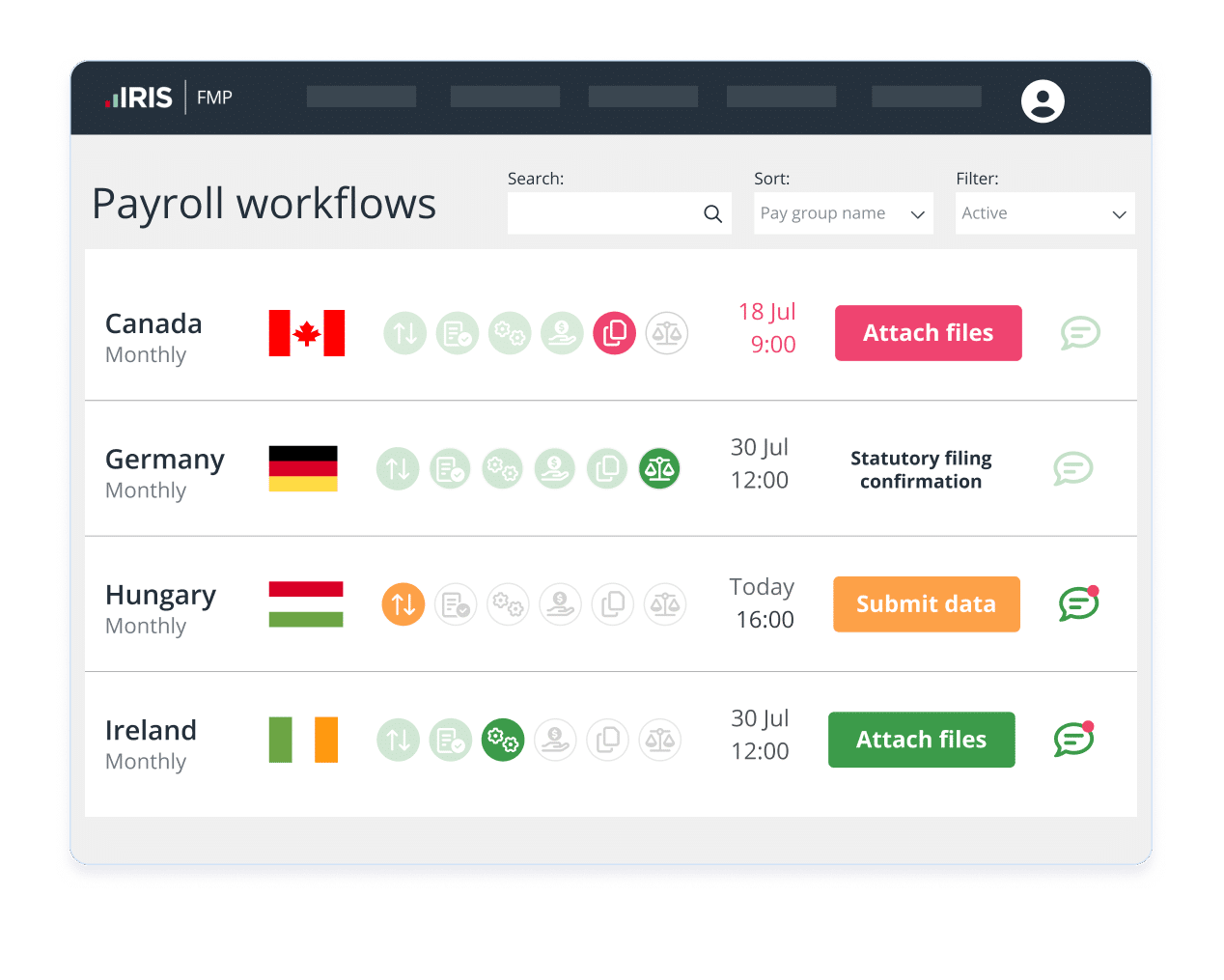1224x980 pixels.
Task: Click Ireland's green processing gears step icon
Action: click(x=503, y=741)
